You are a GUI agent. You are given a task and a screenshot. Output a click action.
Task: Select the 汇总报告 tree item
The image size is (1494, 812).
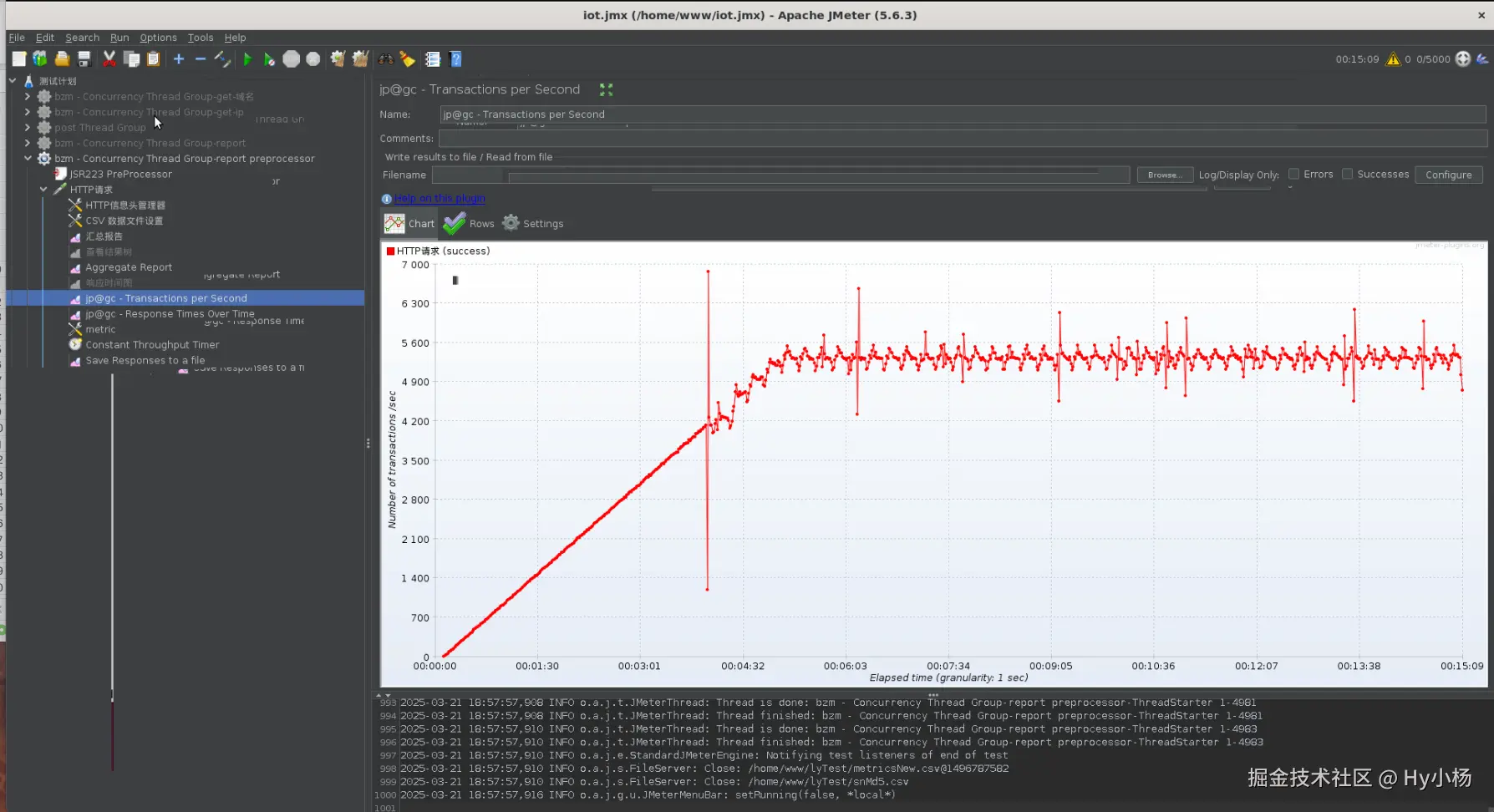click(x=104, y=236)
